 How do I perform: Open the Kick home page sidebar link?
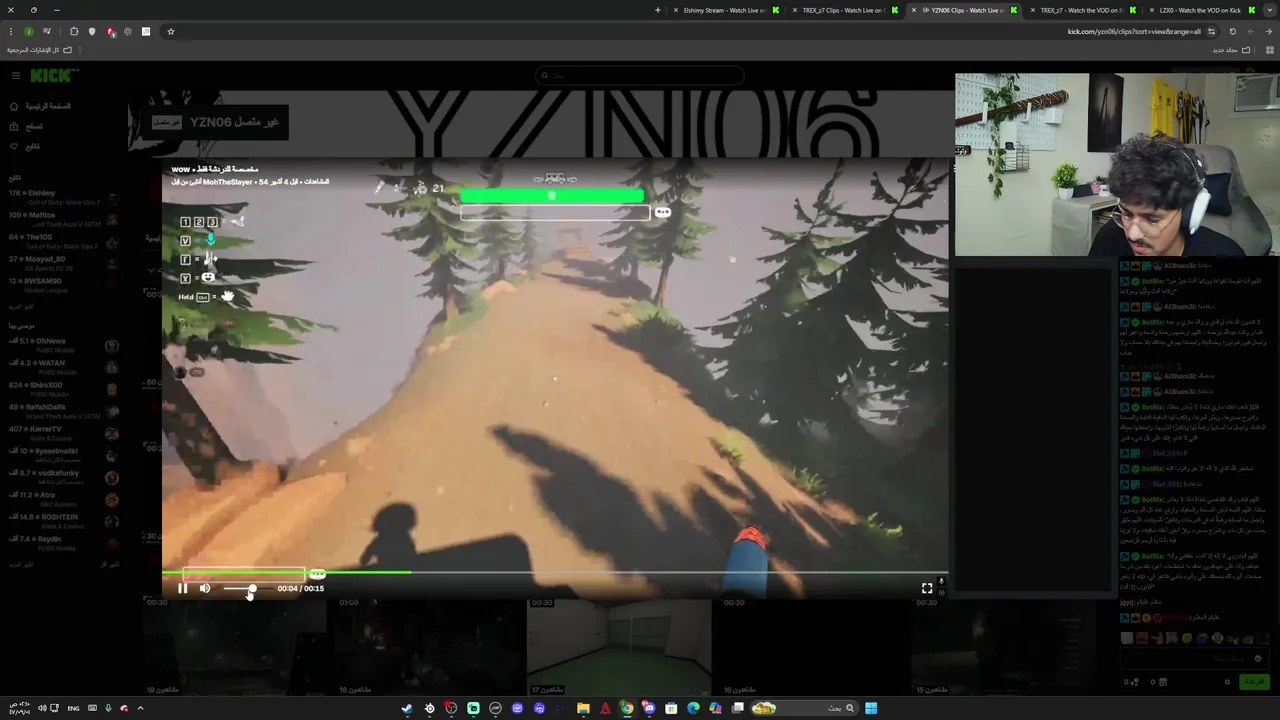tap(40, 106)
